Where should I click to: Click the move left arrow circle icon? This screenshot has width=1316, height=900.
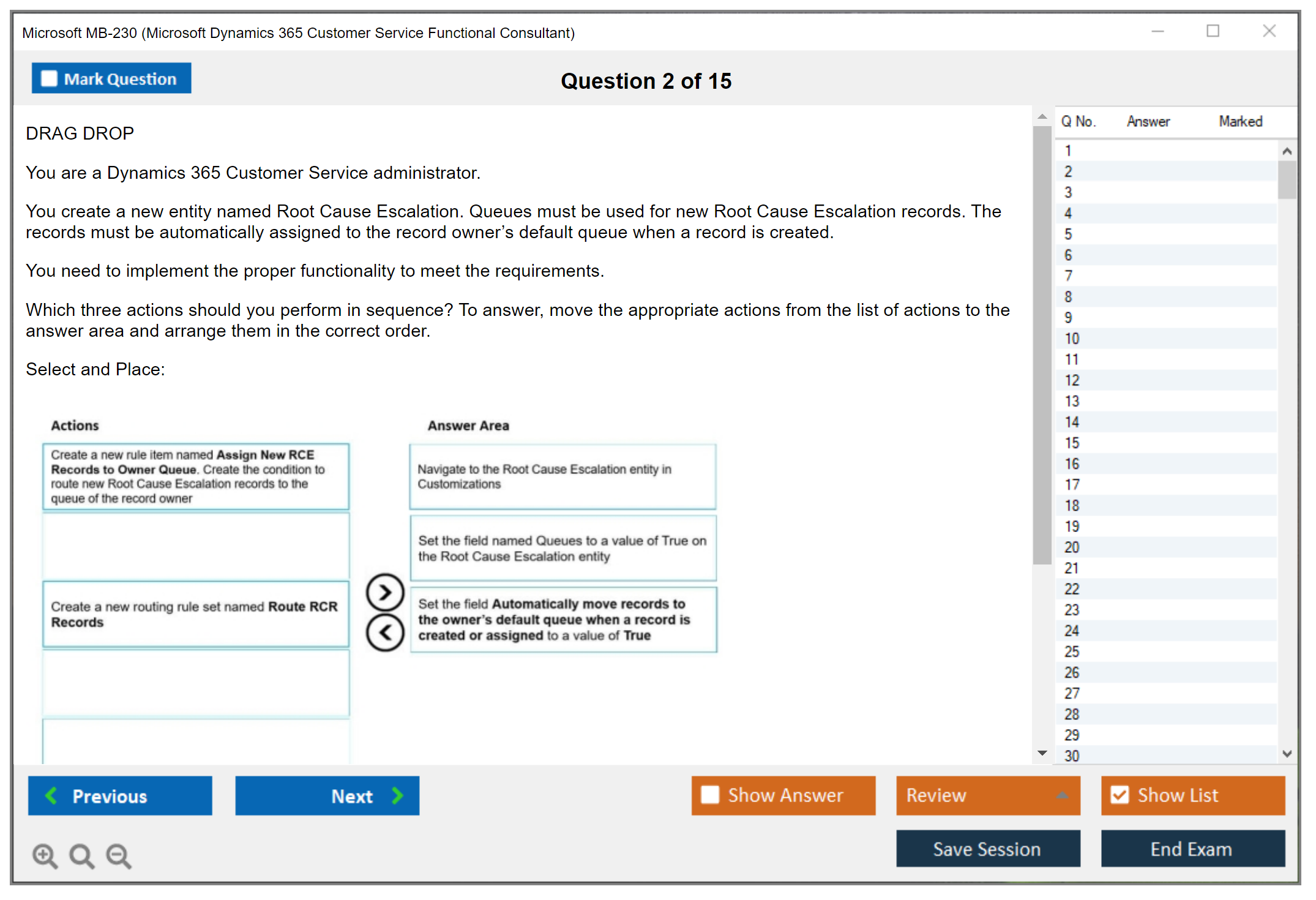tap(384, 632)
